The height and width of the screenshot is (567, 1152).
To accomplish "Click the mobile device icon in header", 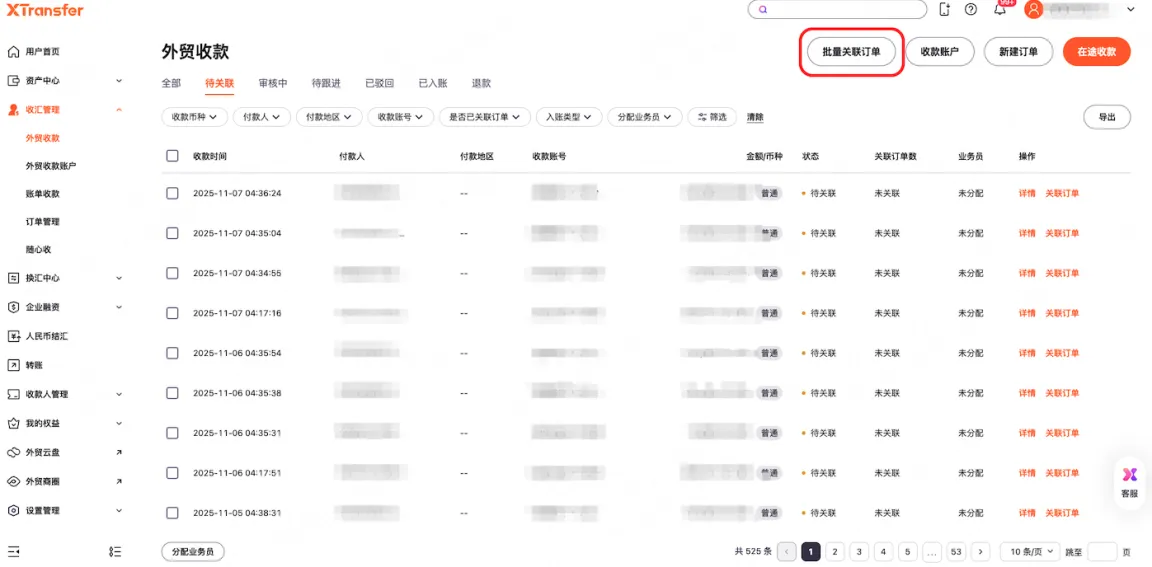I will point(945,10).
